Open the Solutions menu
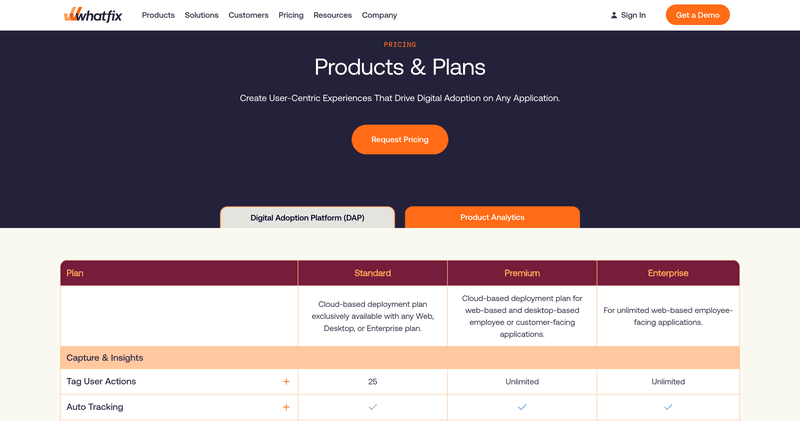This screenshot has width=800, height=421. coord(202,15)
